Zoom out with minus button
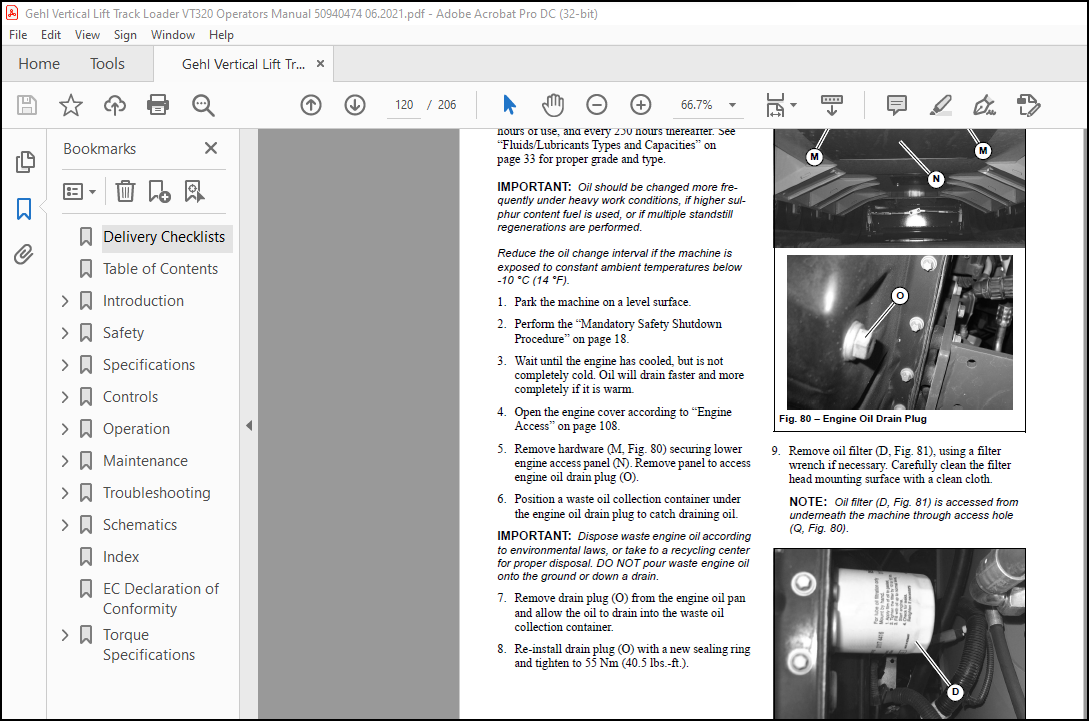The width and height of the screenshot is (1089, 721). click(x=597, y=105)
